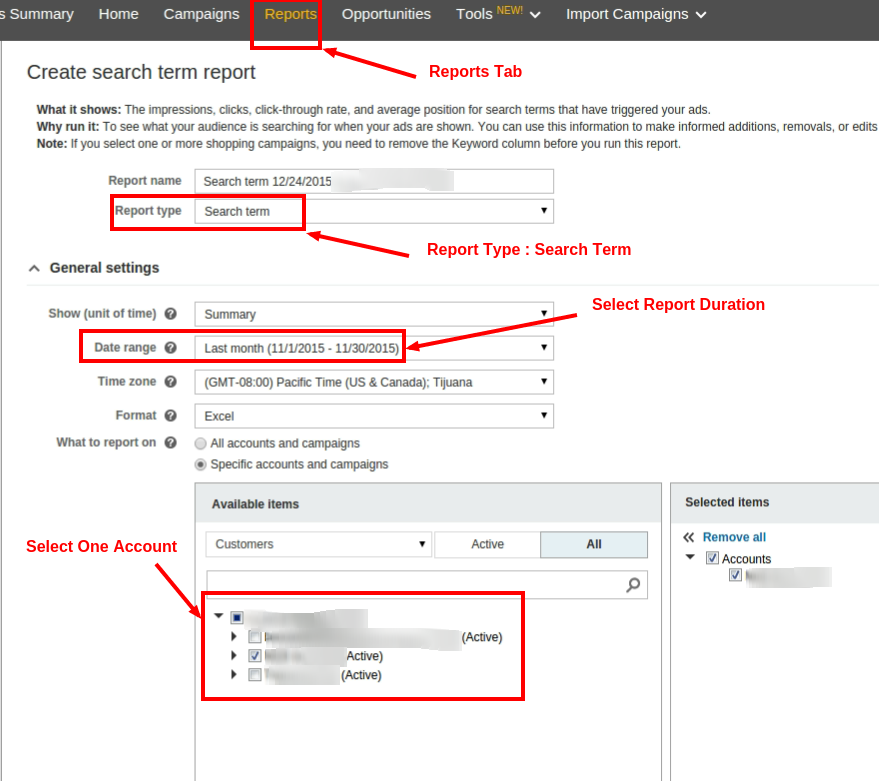The image size is (879, 781).
Task: Toggle the top-level customer checkbox in Available items
Action: coord(237,617)
